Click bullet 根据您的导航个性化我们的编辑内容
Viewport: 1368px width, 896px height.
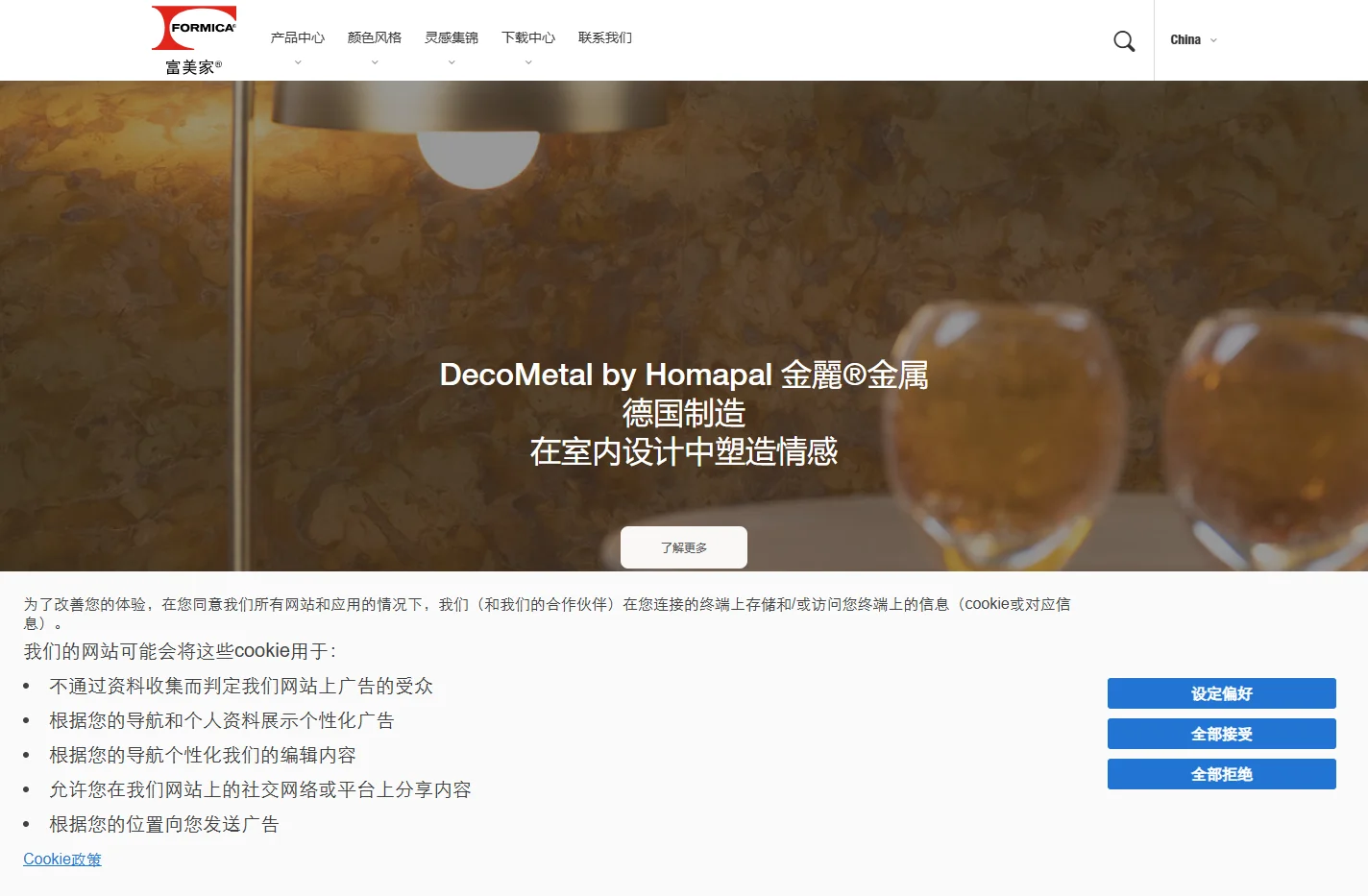click(203, 755)
